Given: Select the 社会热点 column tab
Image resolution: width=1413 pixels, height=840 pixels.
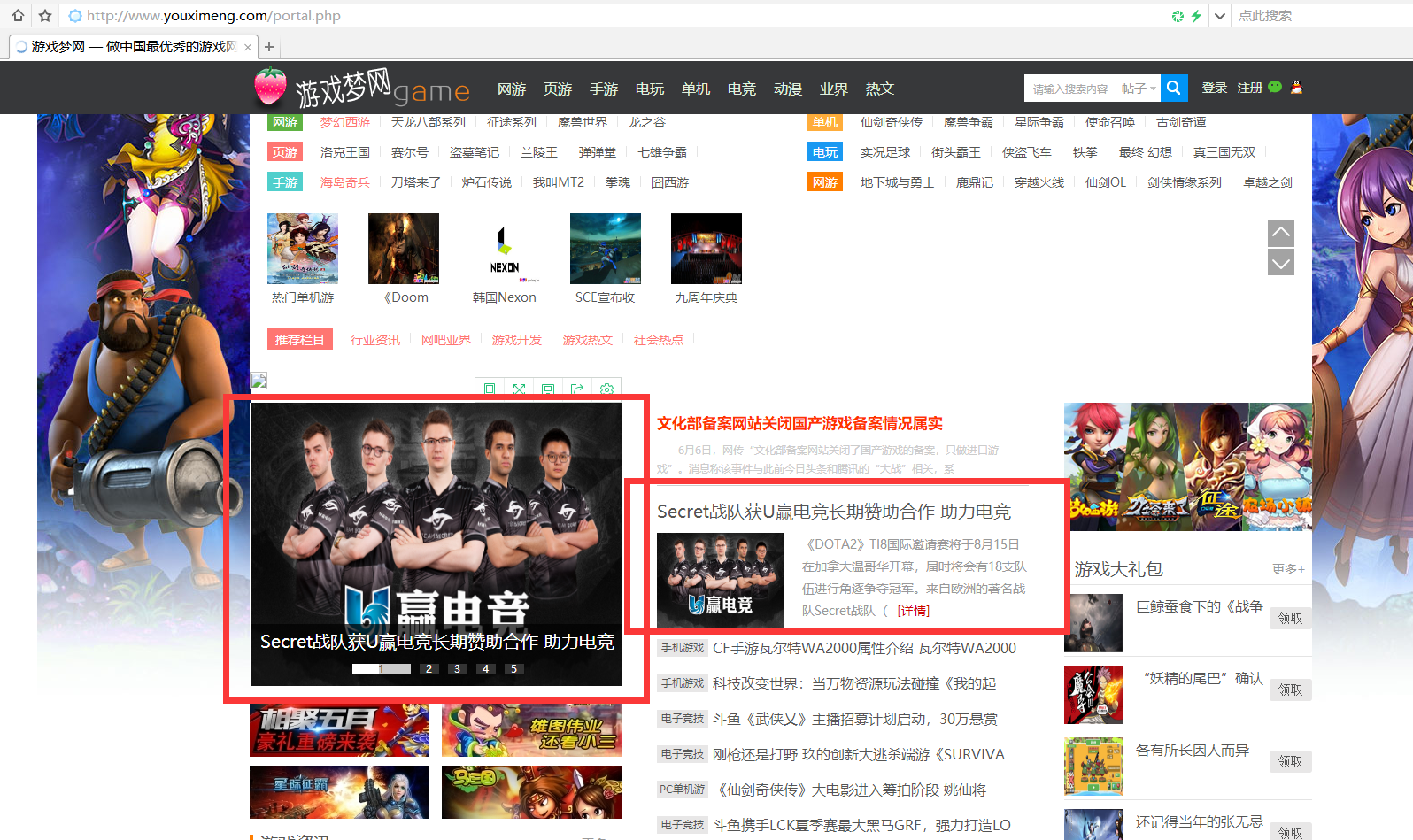Looking at the screenshot, I should tap(659, 340).
